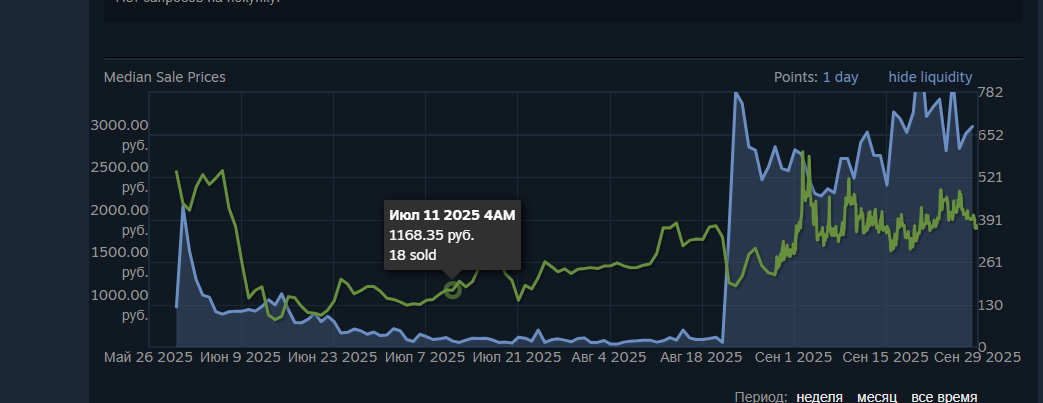Select the 'месяц' period option

coord(876,397)
